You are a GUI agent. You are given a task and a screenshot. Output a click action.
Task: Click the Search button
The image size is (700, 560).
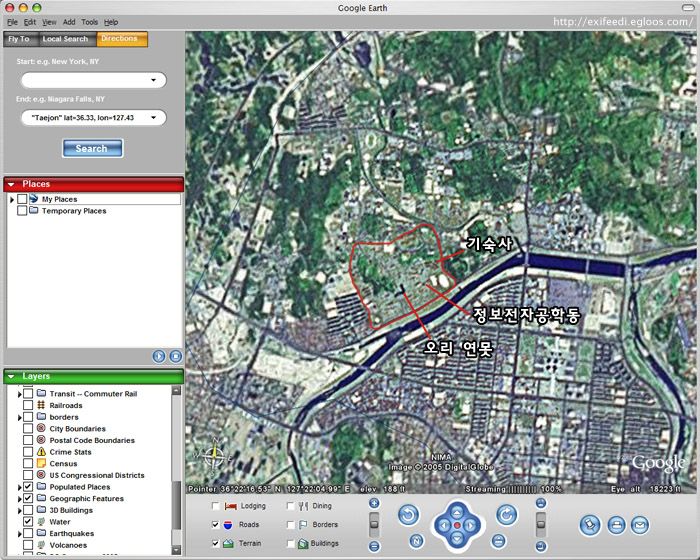pyautogui.click(x=92, y=149)
